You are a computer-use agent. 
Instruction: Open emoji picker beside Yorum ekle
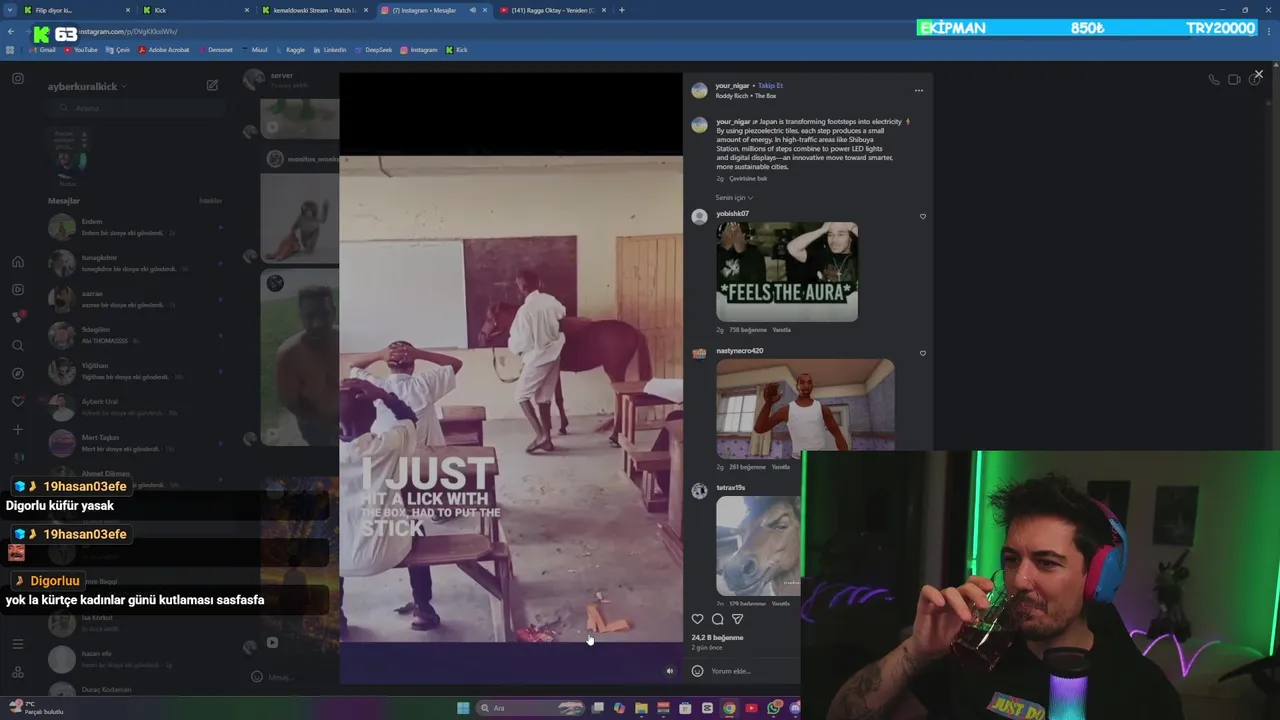[x=697, y=671]
